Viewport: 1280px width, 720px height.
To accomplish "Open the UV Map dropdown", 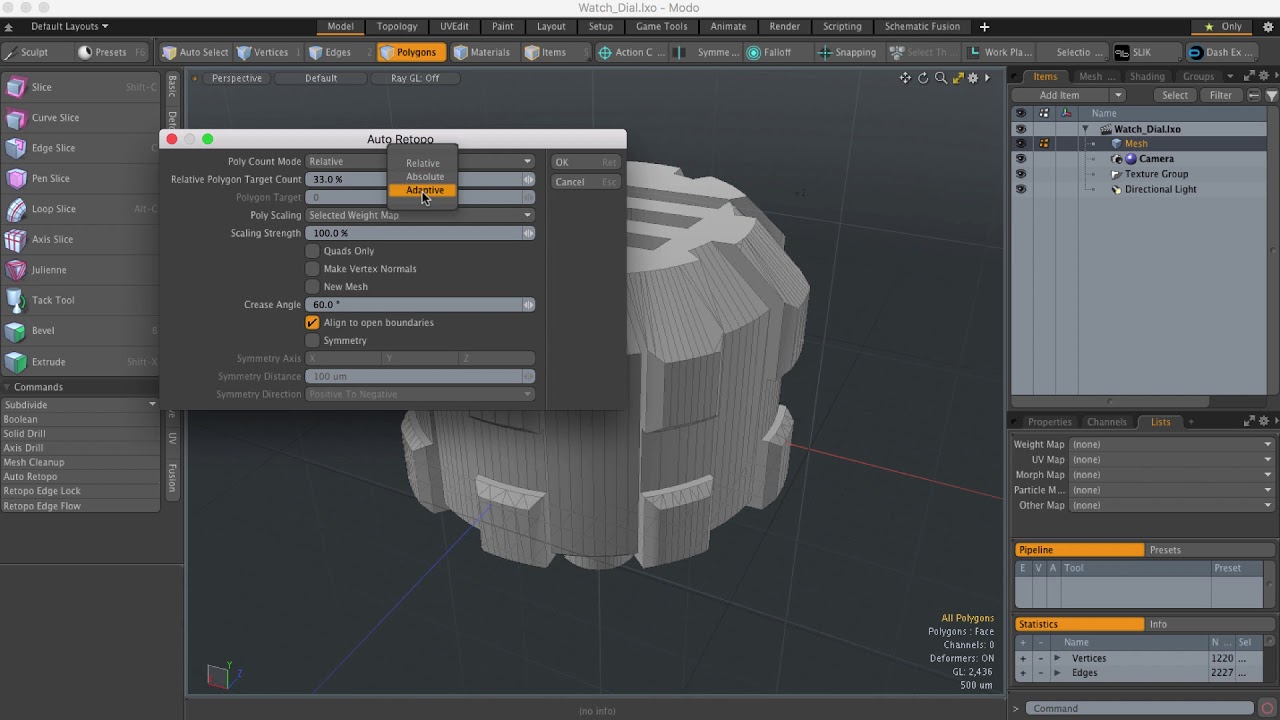I will pos(1172,460).
